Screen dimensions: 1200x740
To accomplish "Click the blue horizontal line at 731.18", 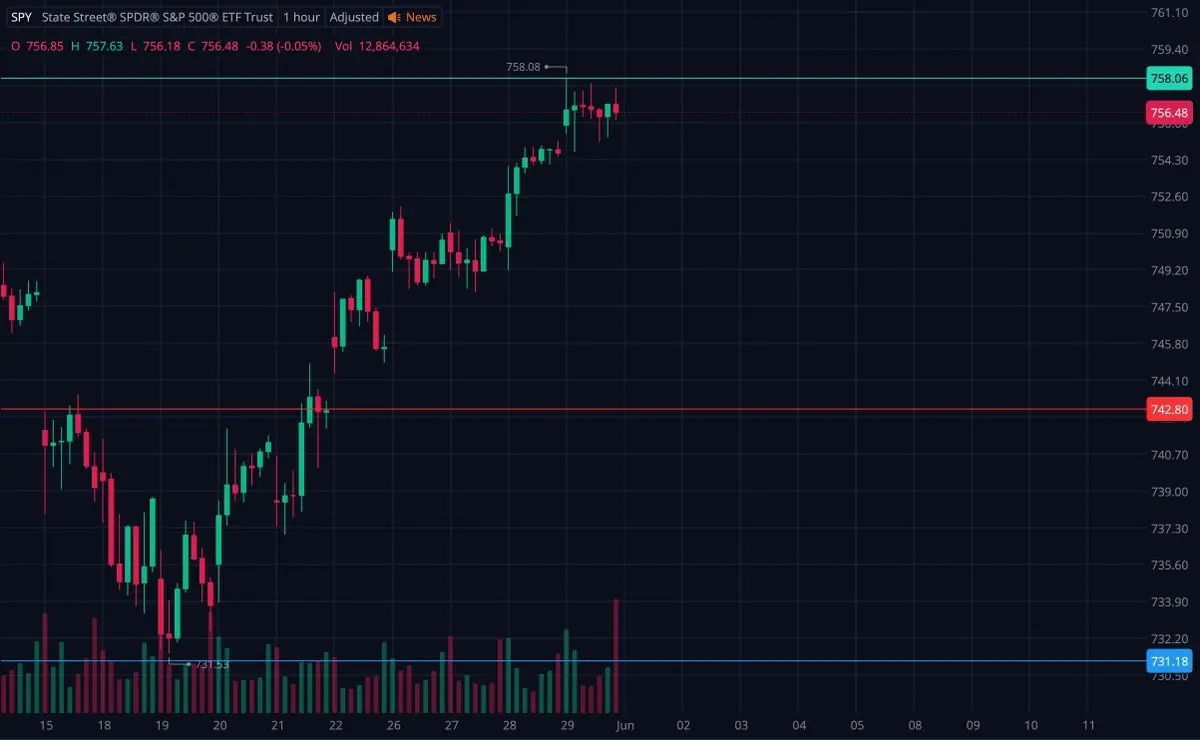I will click(x=572, y=661).
